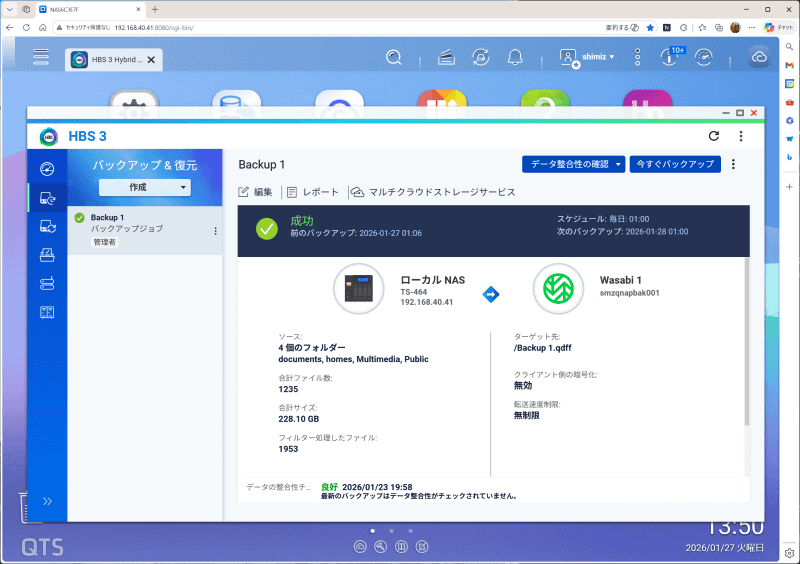Open the info icon with 10+ badge

[x=671, y=56]
